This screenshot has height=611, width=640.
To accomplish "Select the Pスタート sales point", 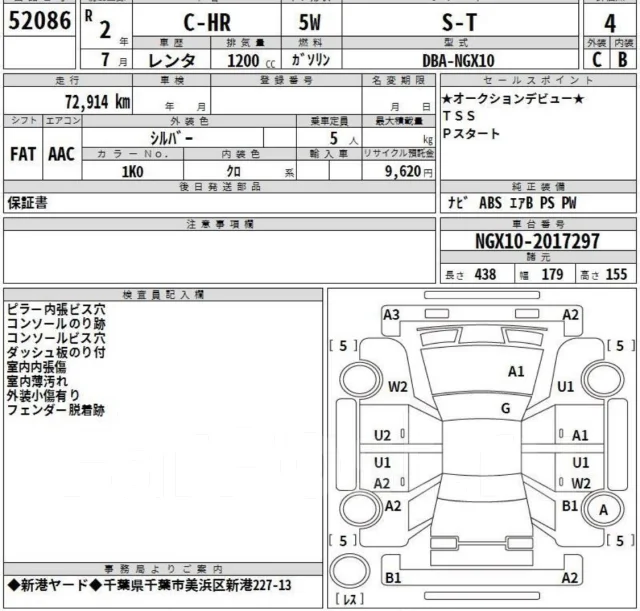I will tap(471, 133).
